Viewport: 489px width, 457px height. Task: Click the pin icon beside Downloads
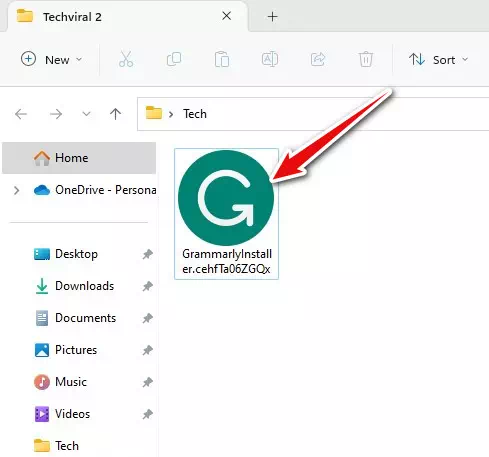(x=148, y=286)
